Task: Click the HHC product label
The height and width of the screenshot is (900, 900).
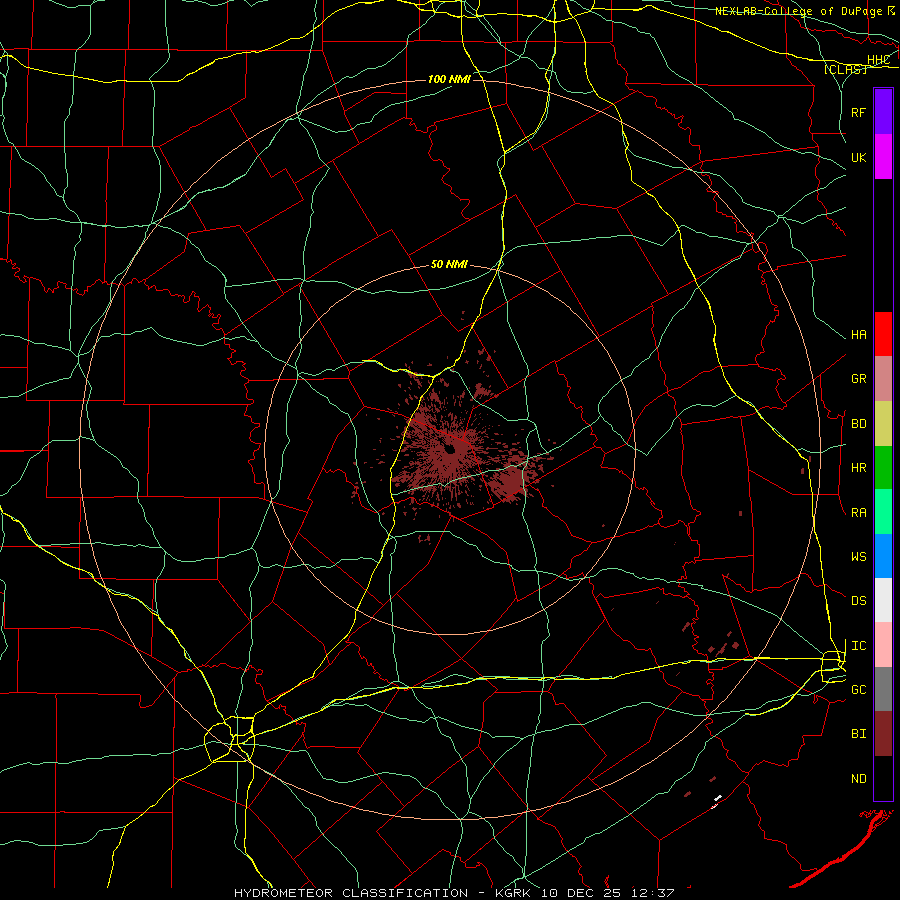Action: pyautogui.click(x=878, y=60)
